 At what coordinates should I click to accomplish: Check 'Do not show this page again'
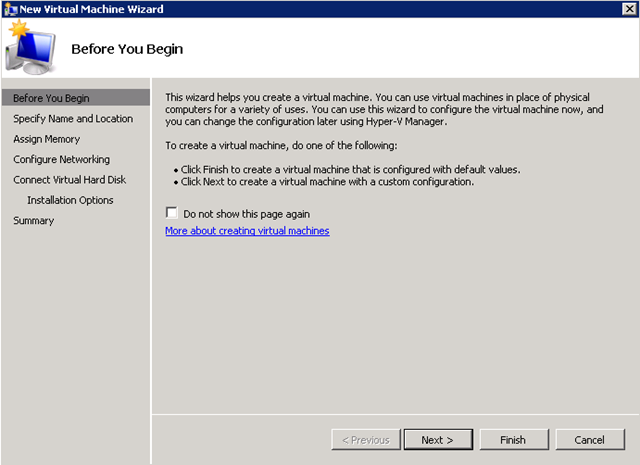(171, 213)
